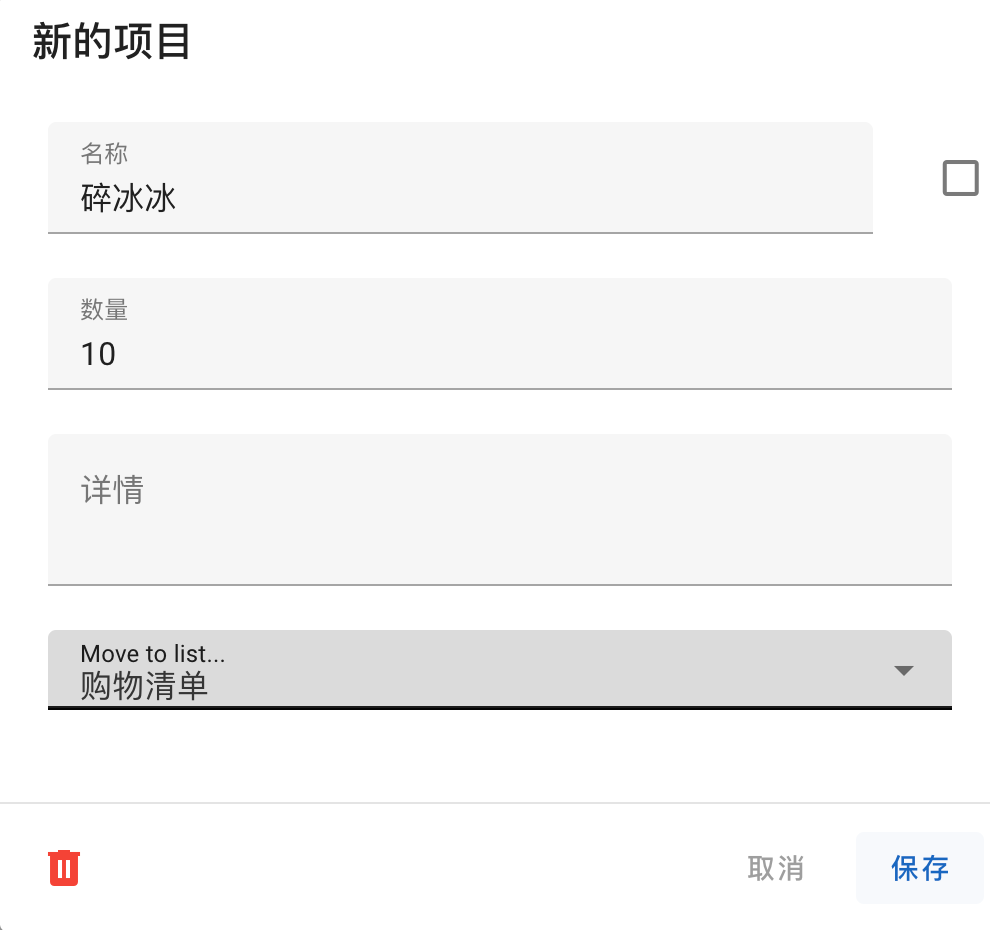The height and width of the screenshot is (930, 990).
Task: Focus the 详情 details text area
Action: [x=499, y=510]
